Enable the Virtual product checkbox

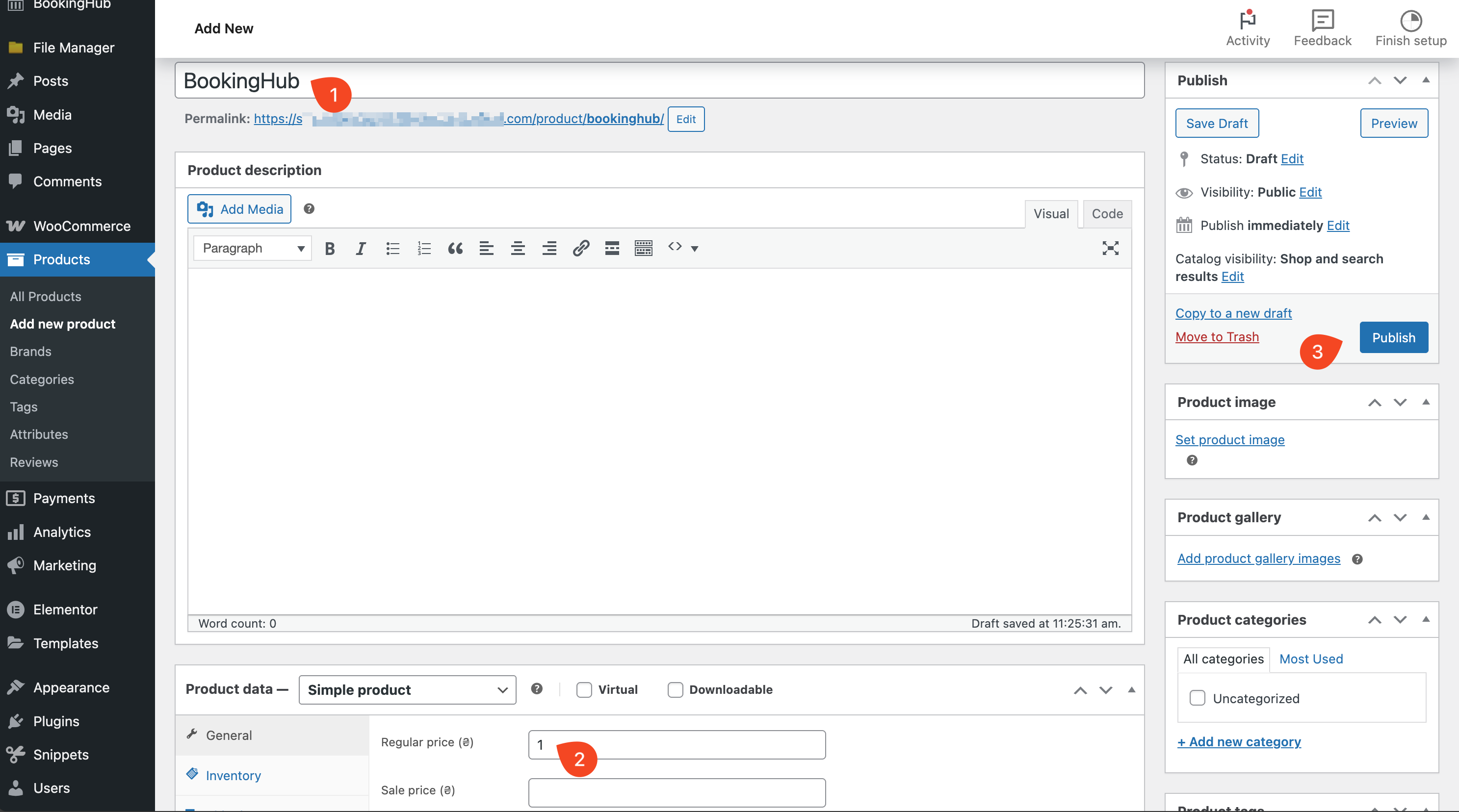pos(584,690)
